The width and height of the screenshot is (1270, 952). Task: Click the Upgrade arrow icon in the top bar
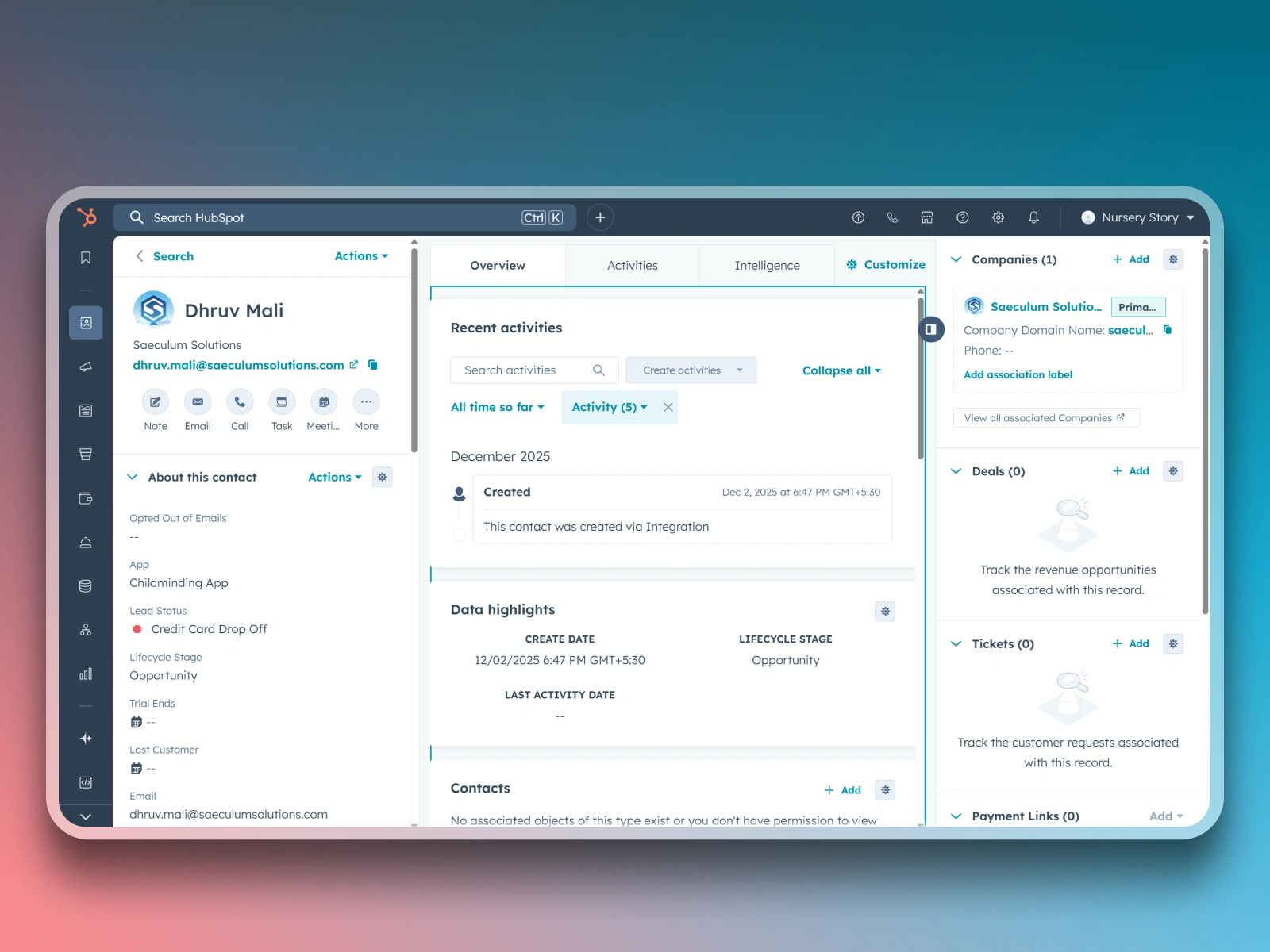point(858,217)
